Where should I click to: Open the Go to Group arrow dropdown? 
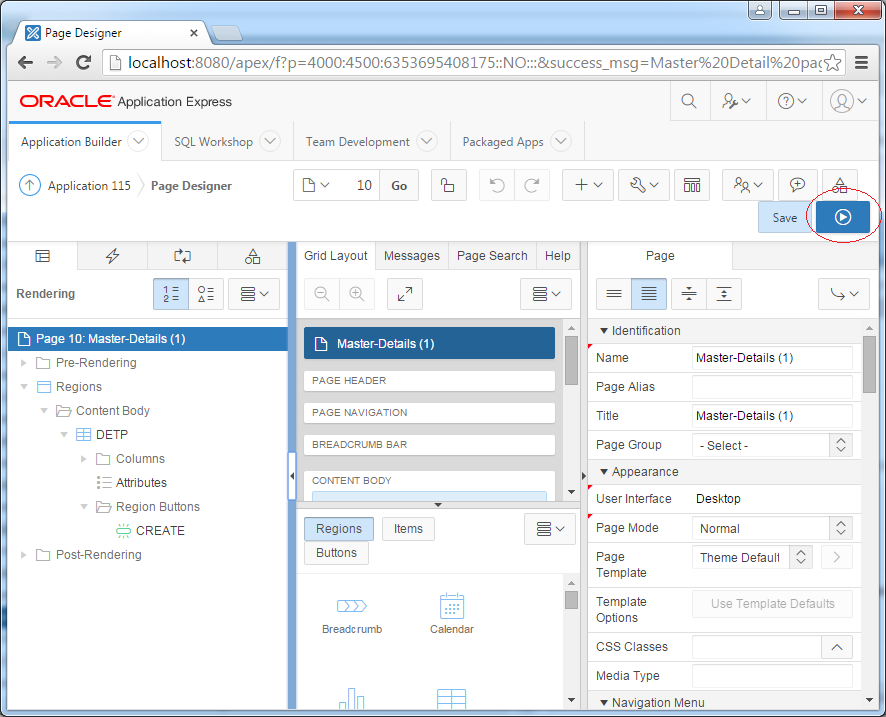tap(844, 294)
